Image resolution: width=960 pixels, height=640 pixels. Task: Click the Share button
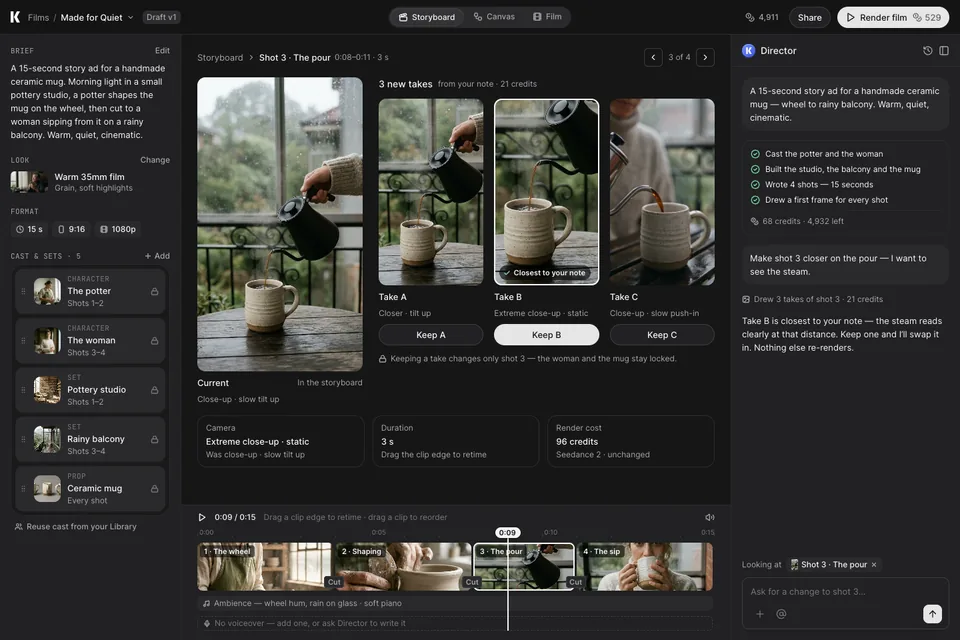809,18
